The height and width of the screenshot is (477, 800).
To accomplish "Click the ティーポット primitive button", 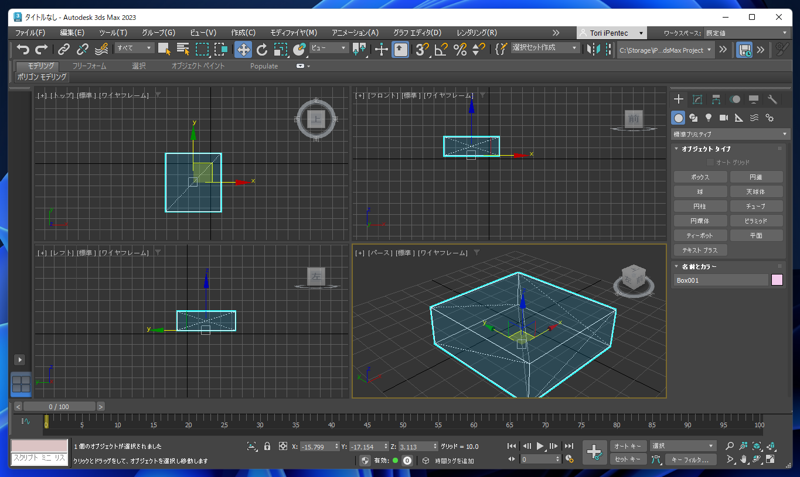I will [x=700, y=236].
